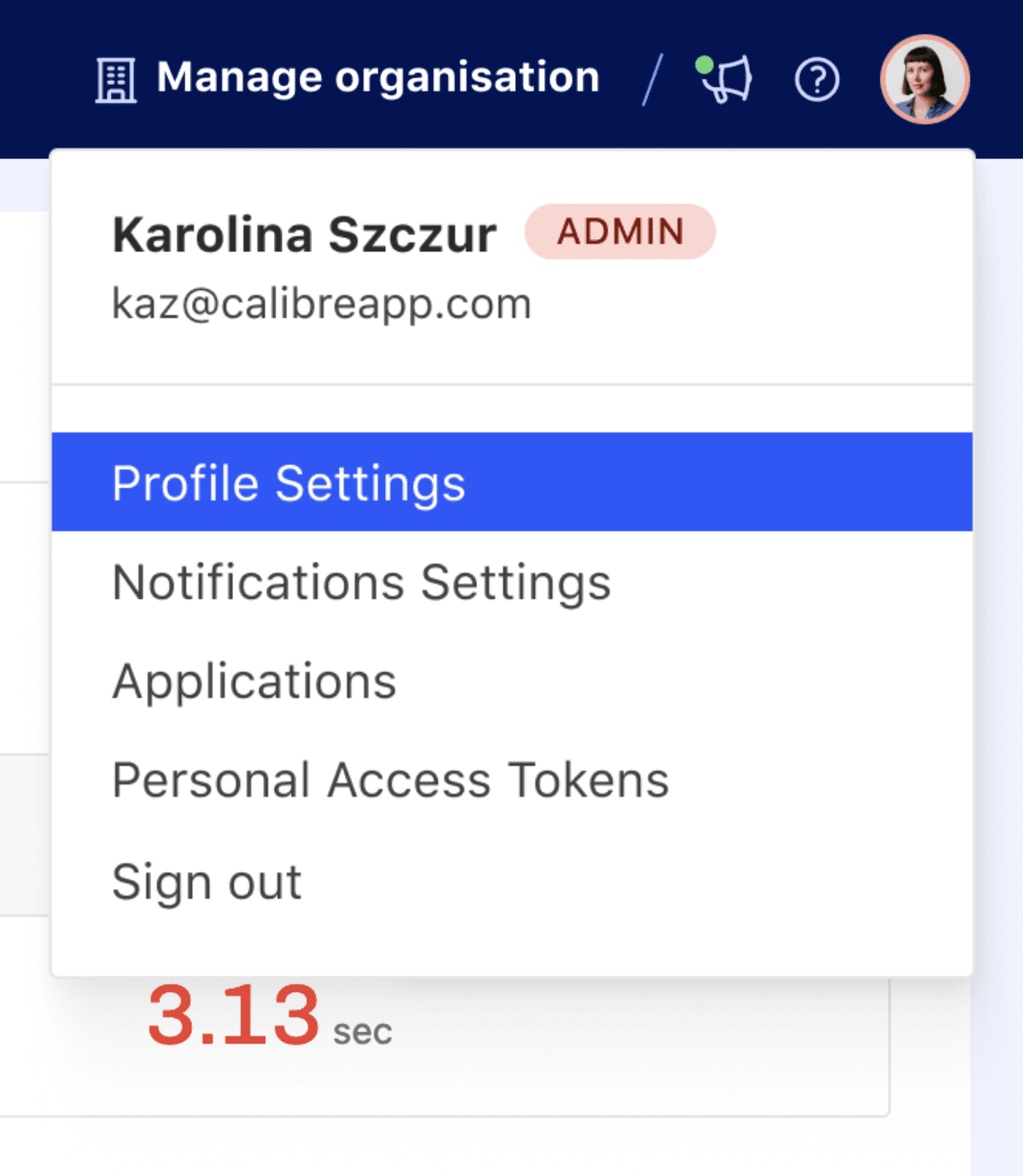Click the dark navy header left of building icon
Image resolution: width=1023 pixels, height=1176 pixels.
44,79
